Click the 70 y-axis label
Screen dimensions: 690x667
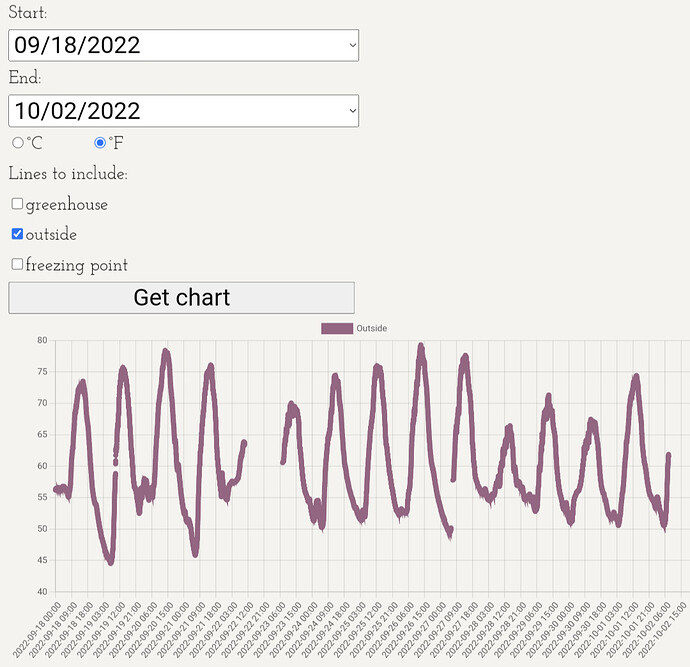(42, 403)
